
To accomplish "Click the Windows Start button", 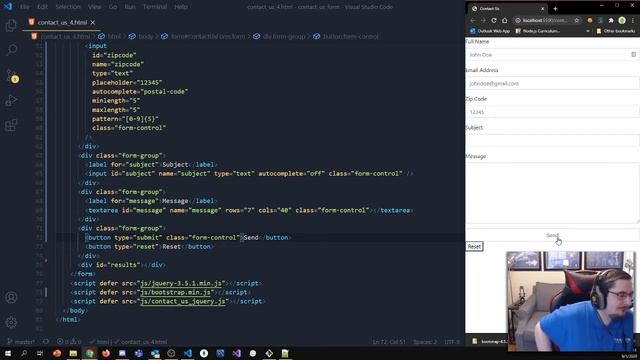I will [x=8, y=353].
